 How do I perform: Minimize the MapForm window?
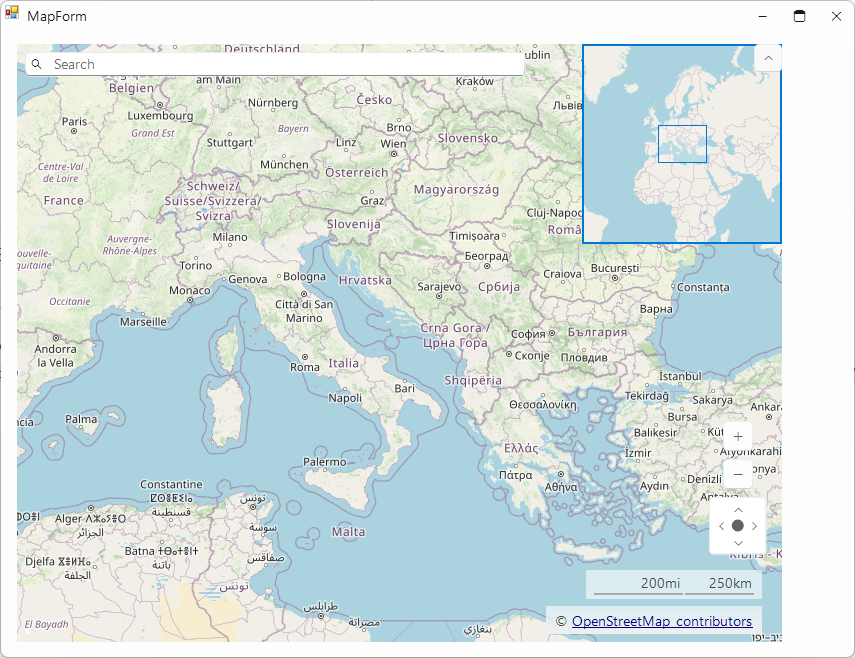tap(762, 16)
